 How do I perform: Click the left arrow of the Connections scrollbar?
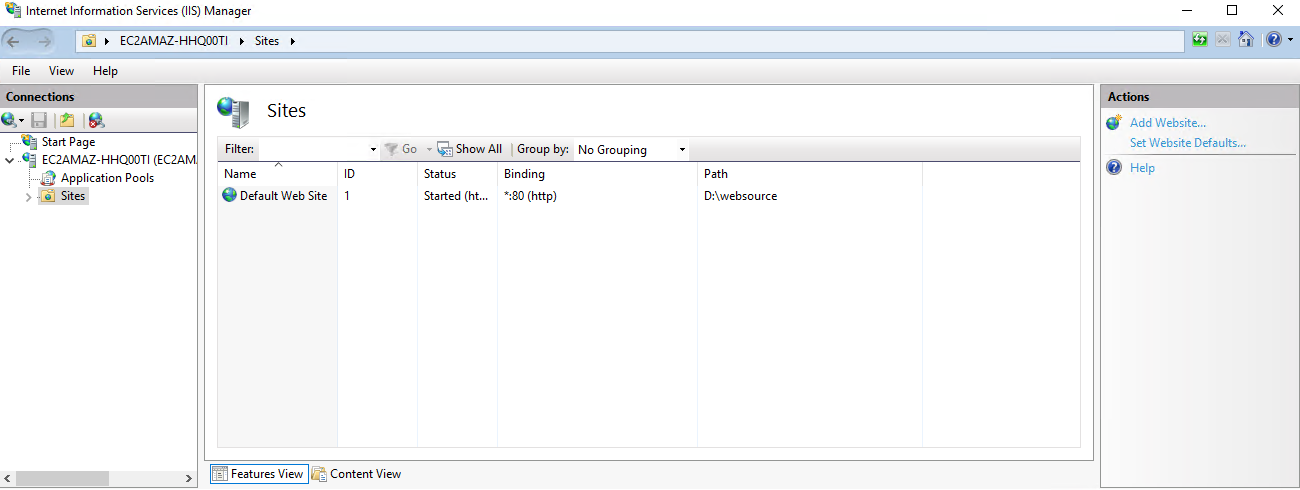pyautogui.click(x=7, y=479)
